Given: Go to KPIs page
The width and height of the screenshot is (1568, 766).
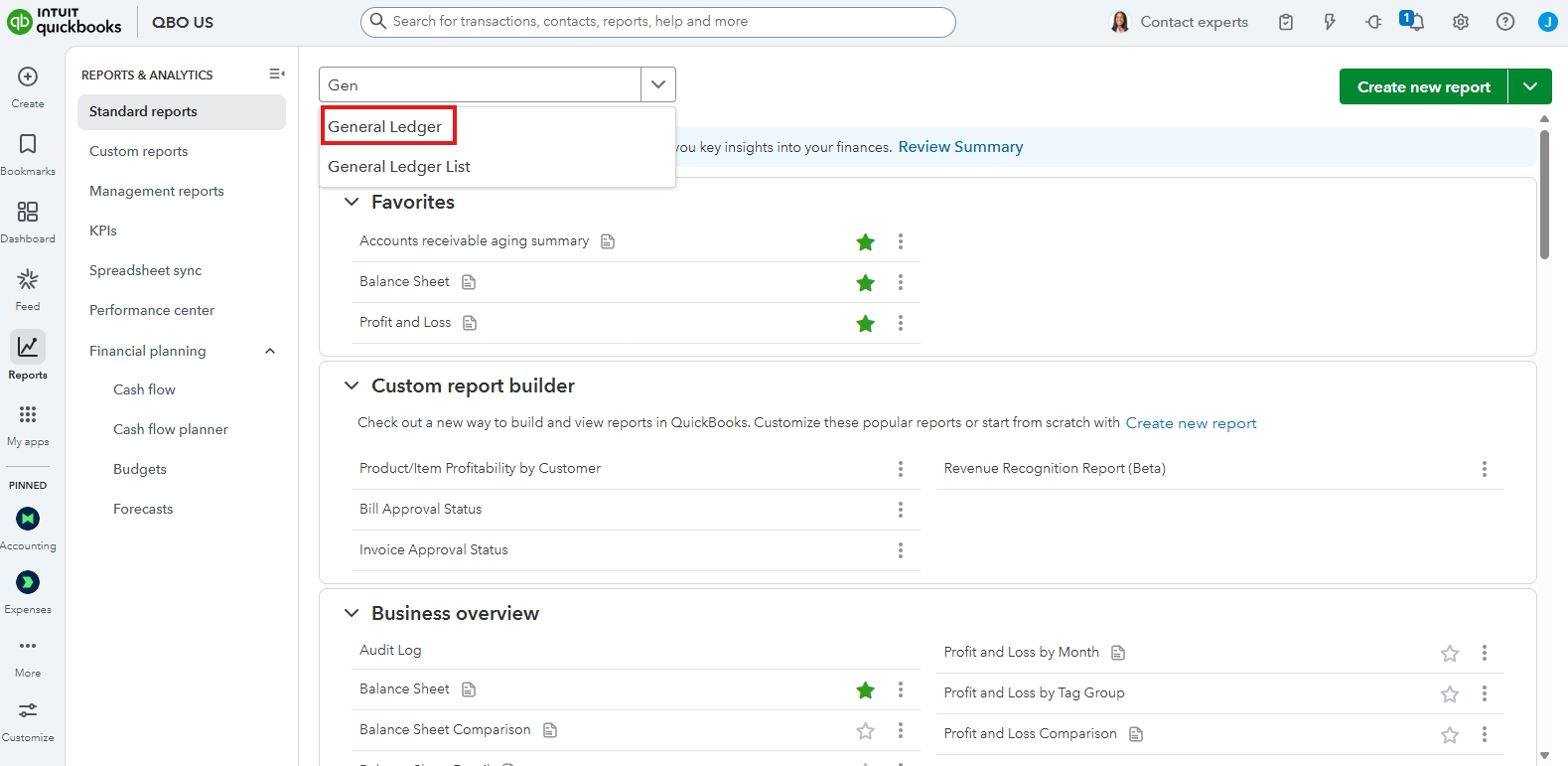Looking at the screenshot, I should pos(103,230).
